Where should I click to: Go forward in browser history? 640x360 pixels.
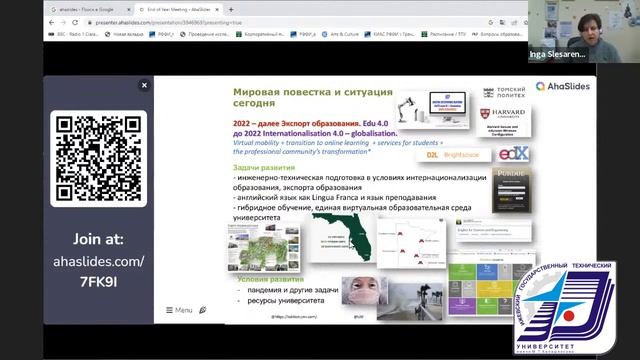click(x=63, y=22)
